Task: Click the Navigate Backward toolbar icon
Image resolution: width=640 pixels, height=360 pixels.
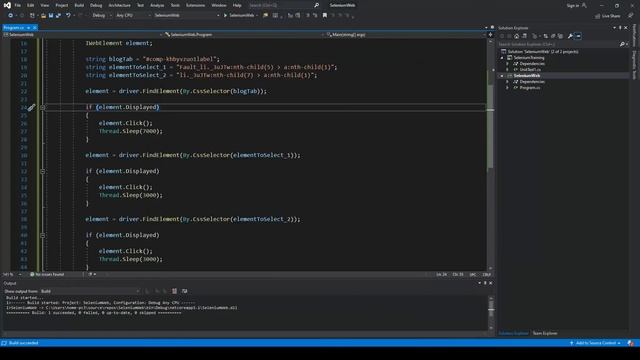Action: point(11,16)
